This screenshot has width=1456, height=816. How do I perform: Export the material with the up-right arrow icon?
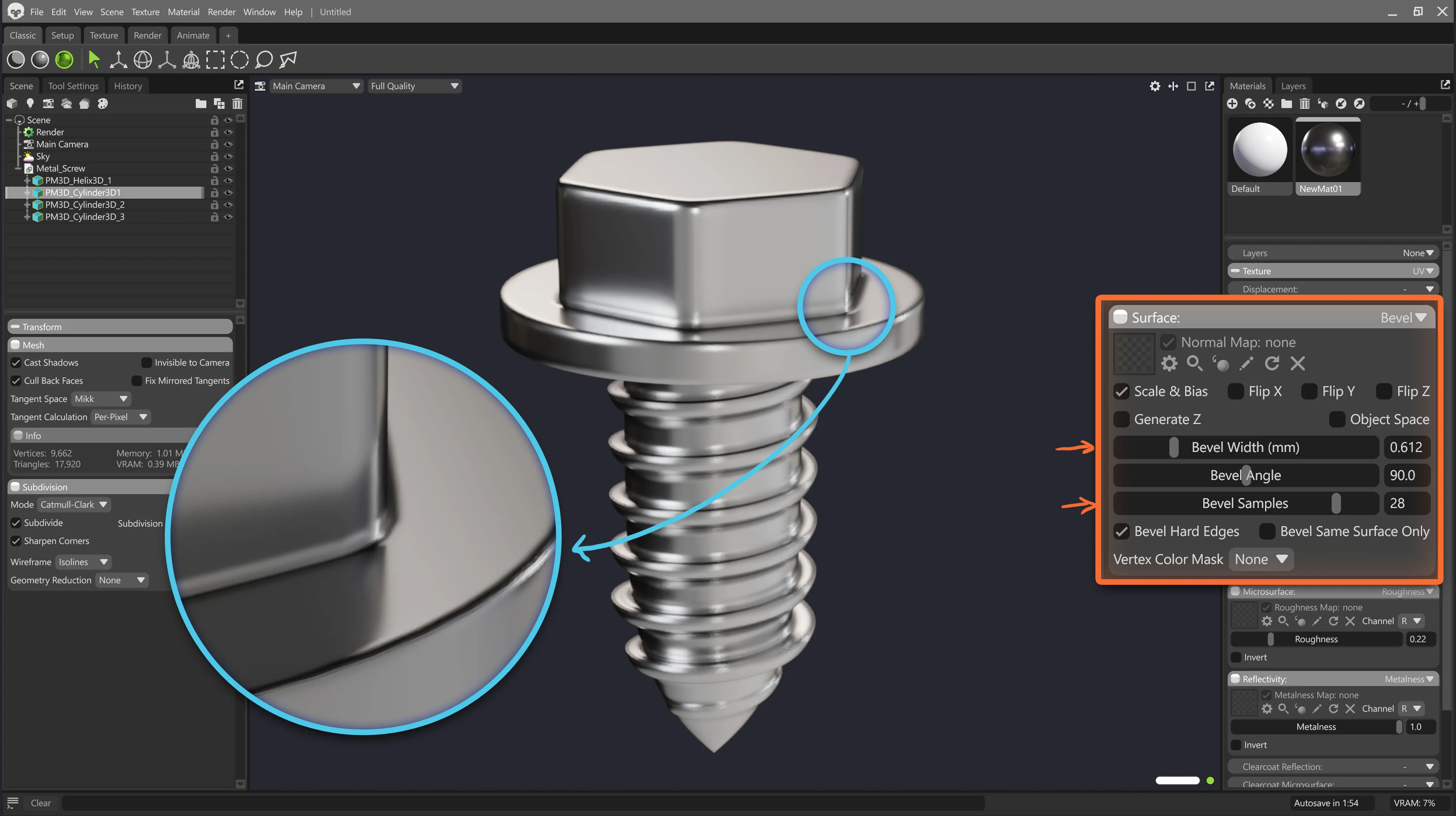[x=1359, y=104]
